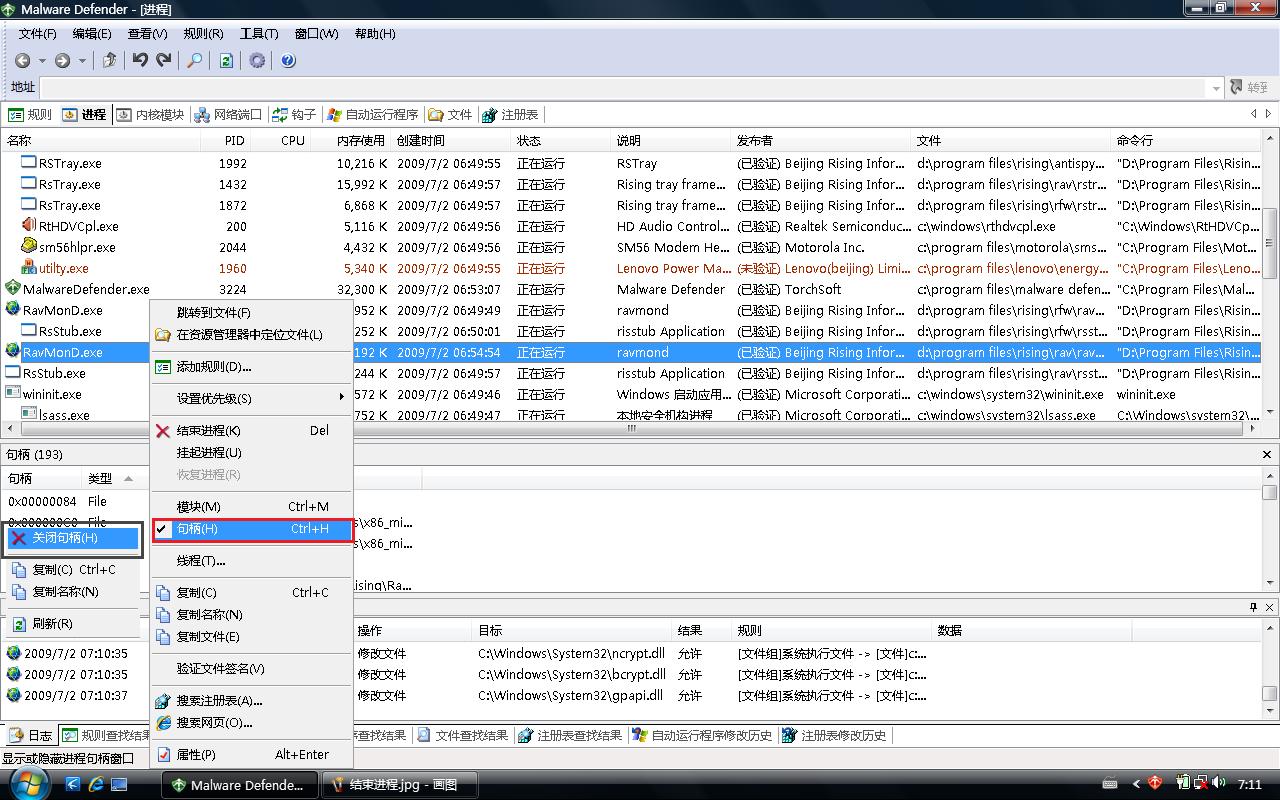Open the 工具(T) menu

[258, 34]
